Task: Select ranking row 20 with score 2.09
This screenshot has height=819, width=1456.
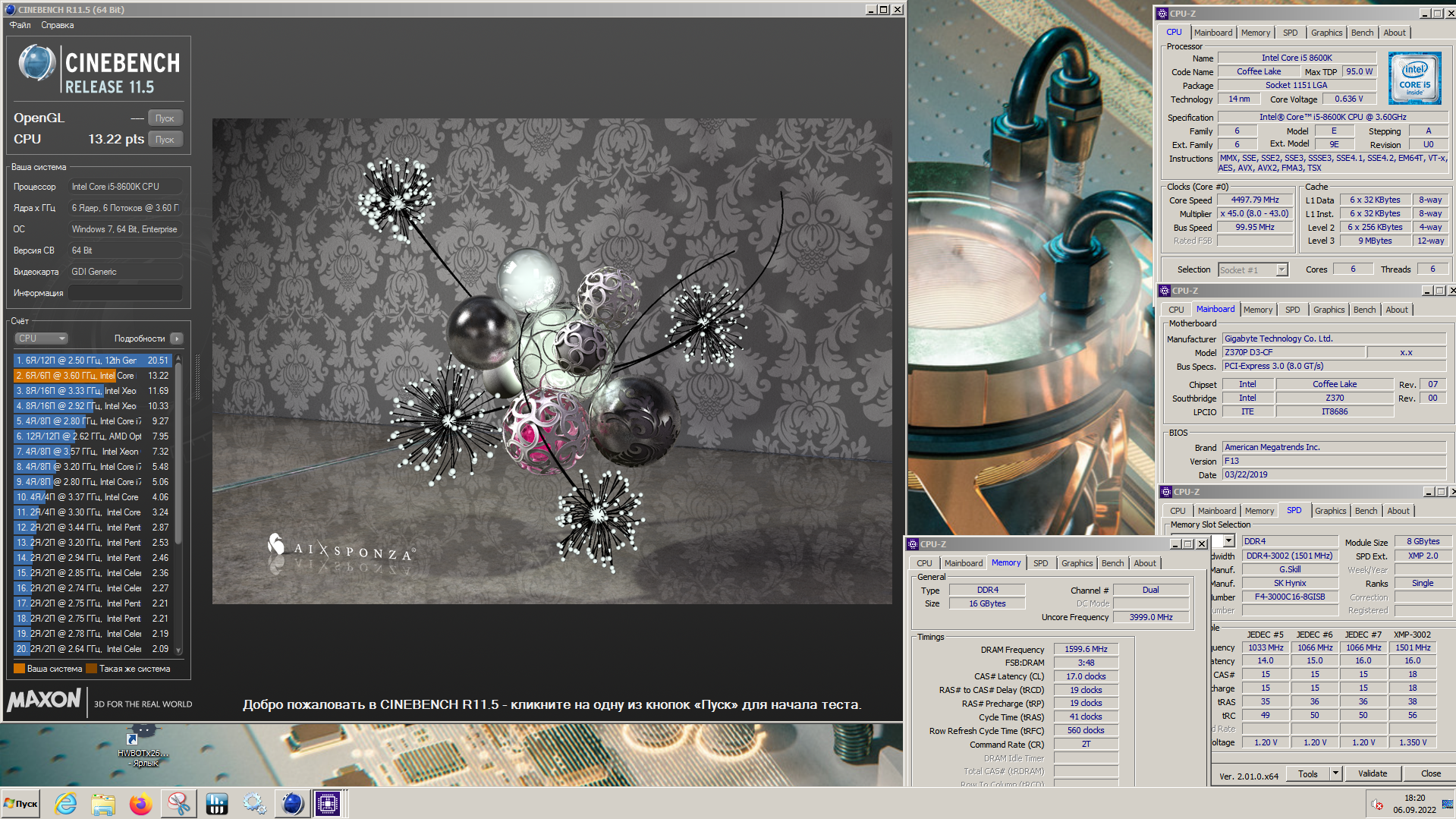Action: [x=93, y=649]
